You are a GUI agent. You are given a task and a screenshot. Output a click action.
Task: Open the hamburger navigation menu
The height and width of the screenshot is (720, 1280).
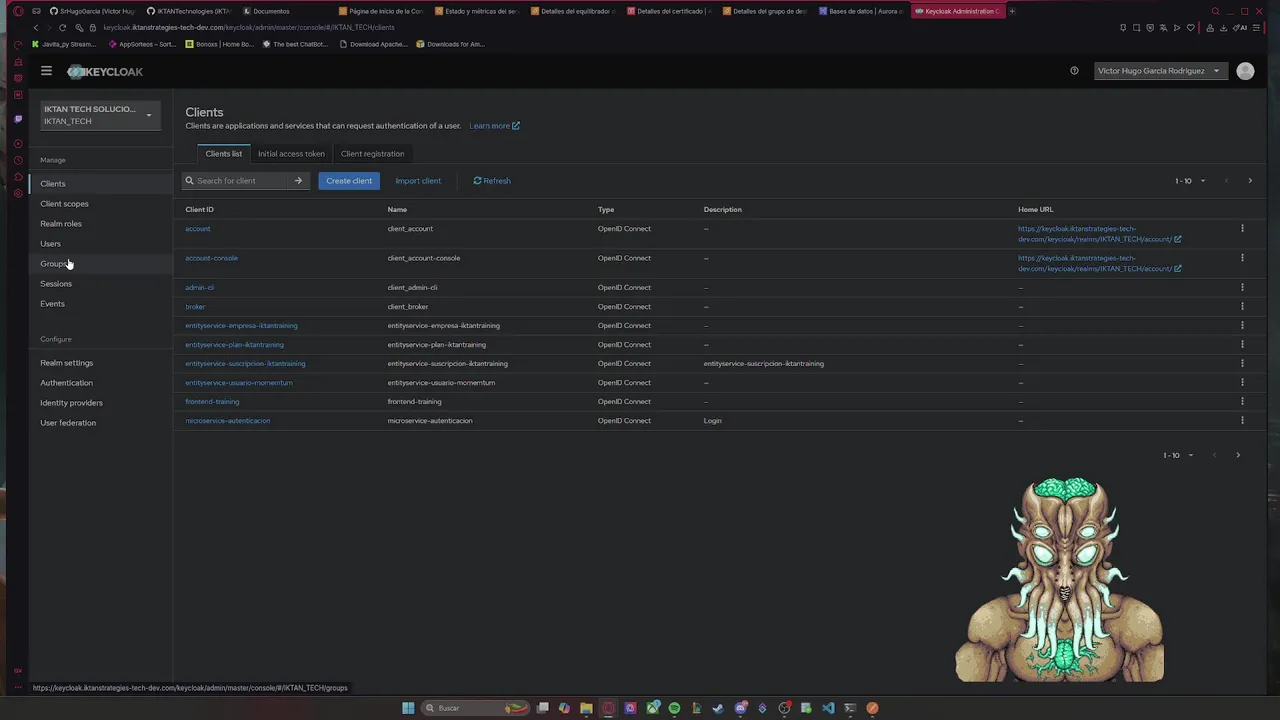point(46,71)
